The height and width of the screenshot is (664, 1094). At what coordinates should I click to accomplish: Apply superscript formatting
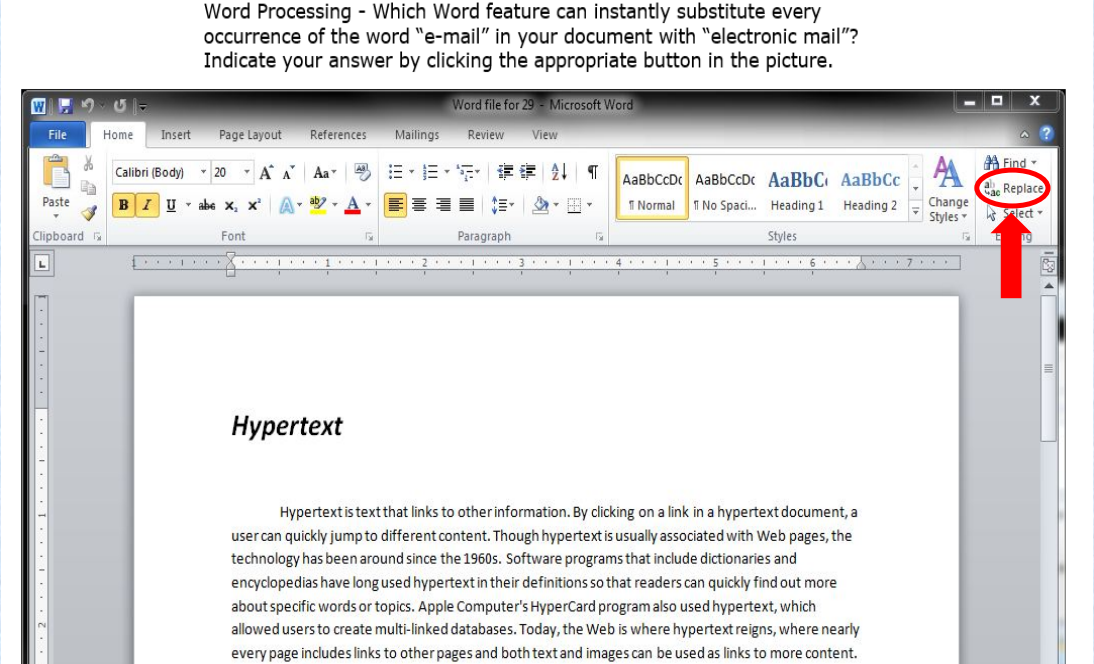(x=254, y=205)
